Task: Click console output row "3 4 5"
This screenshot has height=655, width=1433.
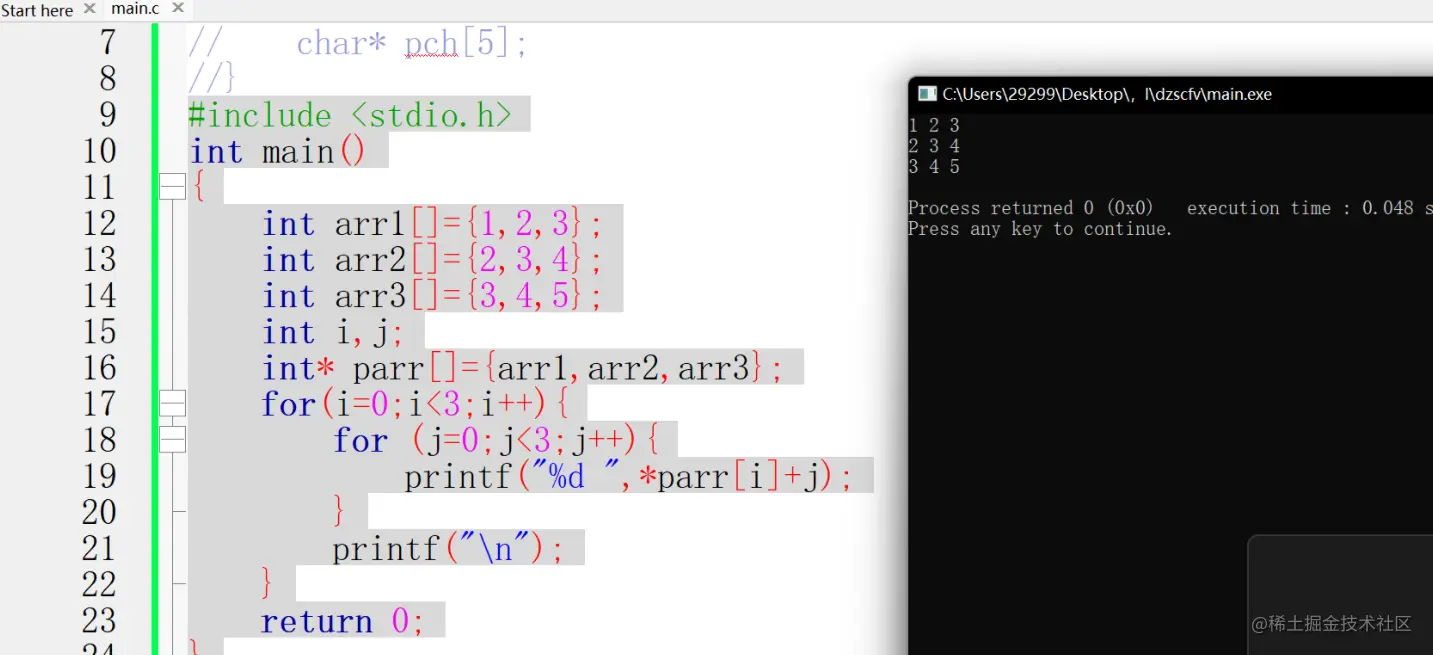Action: coord(934,167)
